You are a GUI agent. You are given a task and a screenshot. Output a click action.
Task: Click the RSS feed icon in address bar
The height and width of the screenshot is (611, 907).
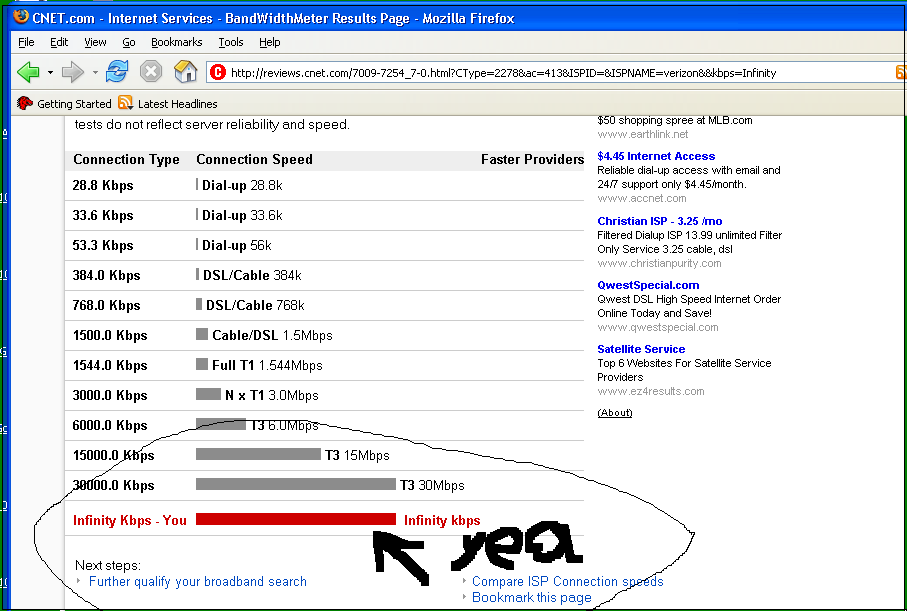[901, 72]
